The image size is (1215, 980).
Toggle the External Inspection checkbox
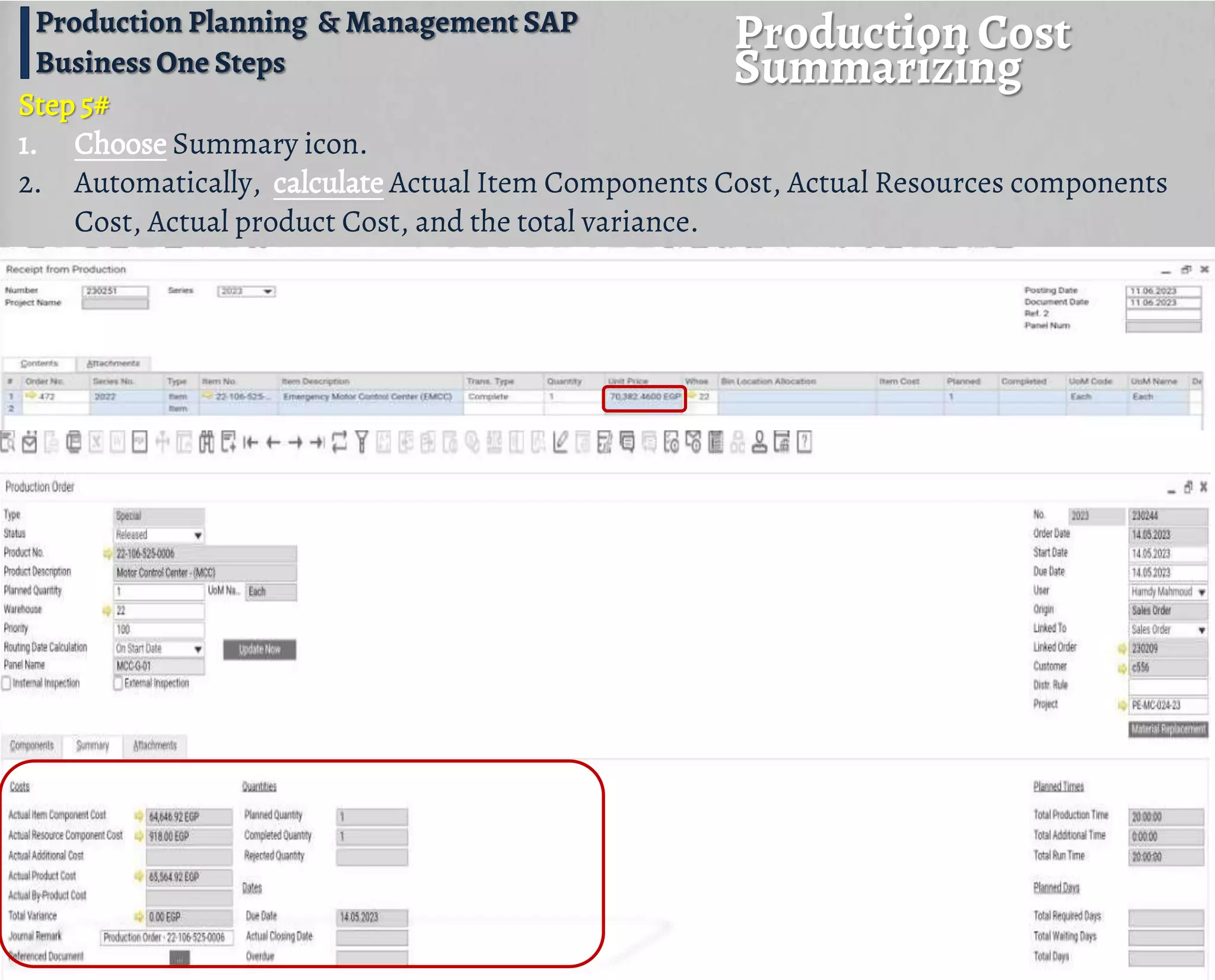point(118,683)
